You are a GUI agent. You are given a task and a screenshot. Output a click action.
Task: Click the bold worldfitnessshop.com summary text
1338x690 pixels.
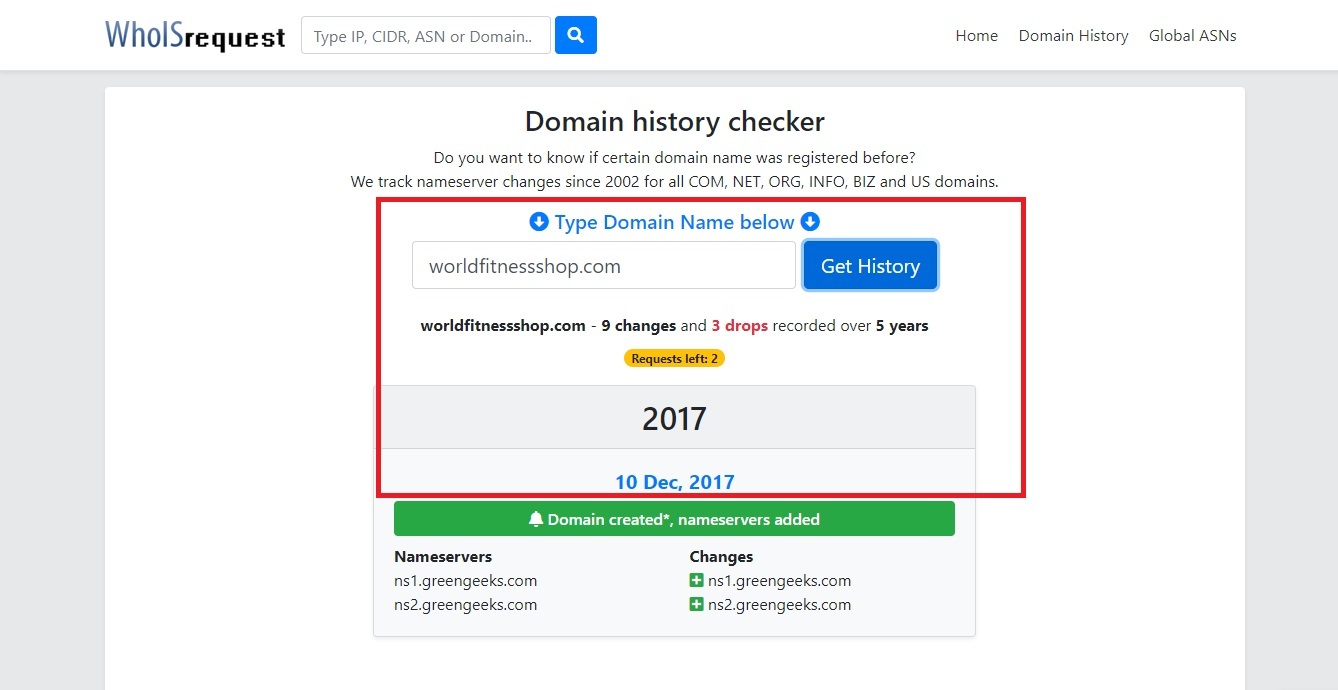coord(503,325)
